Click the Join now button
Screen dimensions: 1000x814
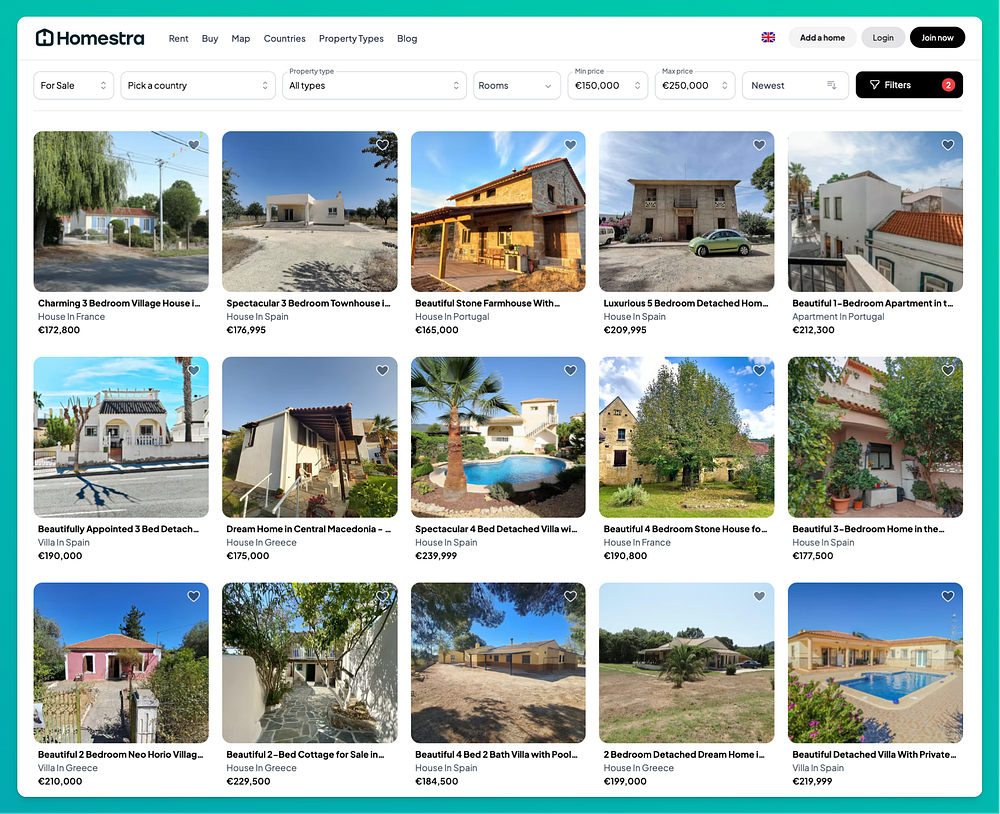(x=937, y=38)
